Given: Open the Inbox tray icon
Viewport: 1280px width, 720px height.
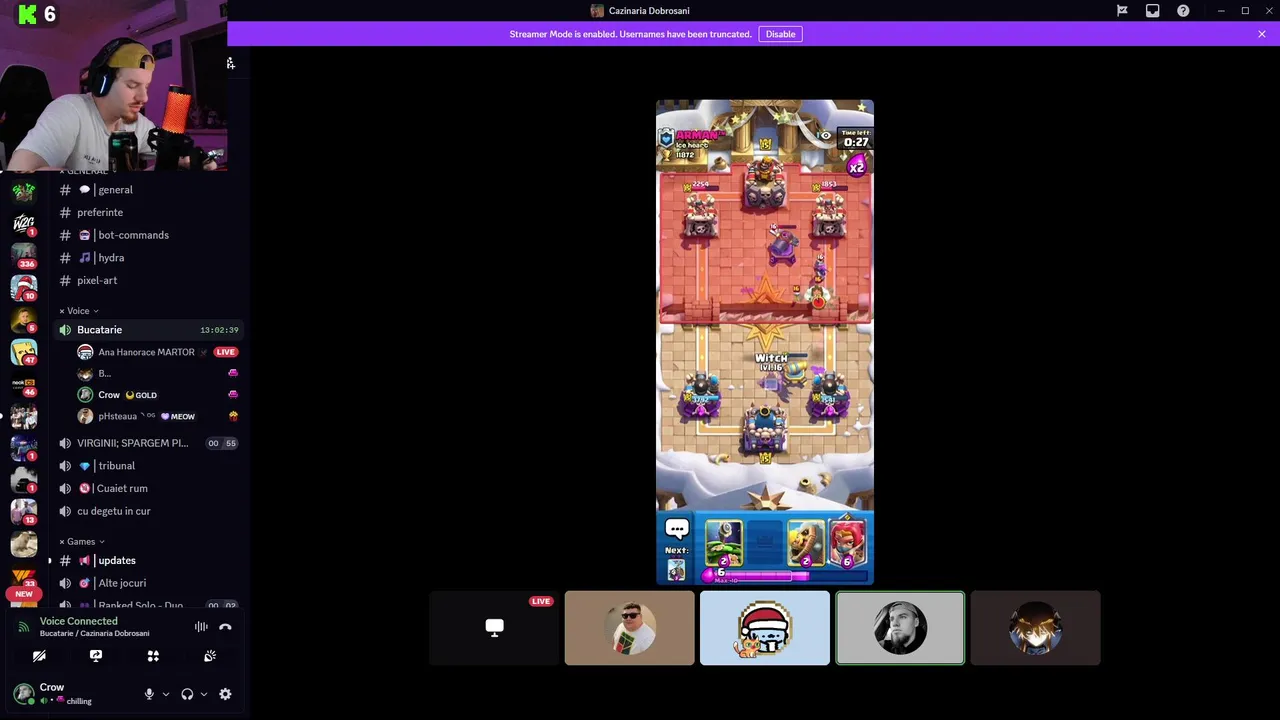Looking at the screenshot, I should [1153, 11].
